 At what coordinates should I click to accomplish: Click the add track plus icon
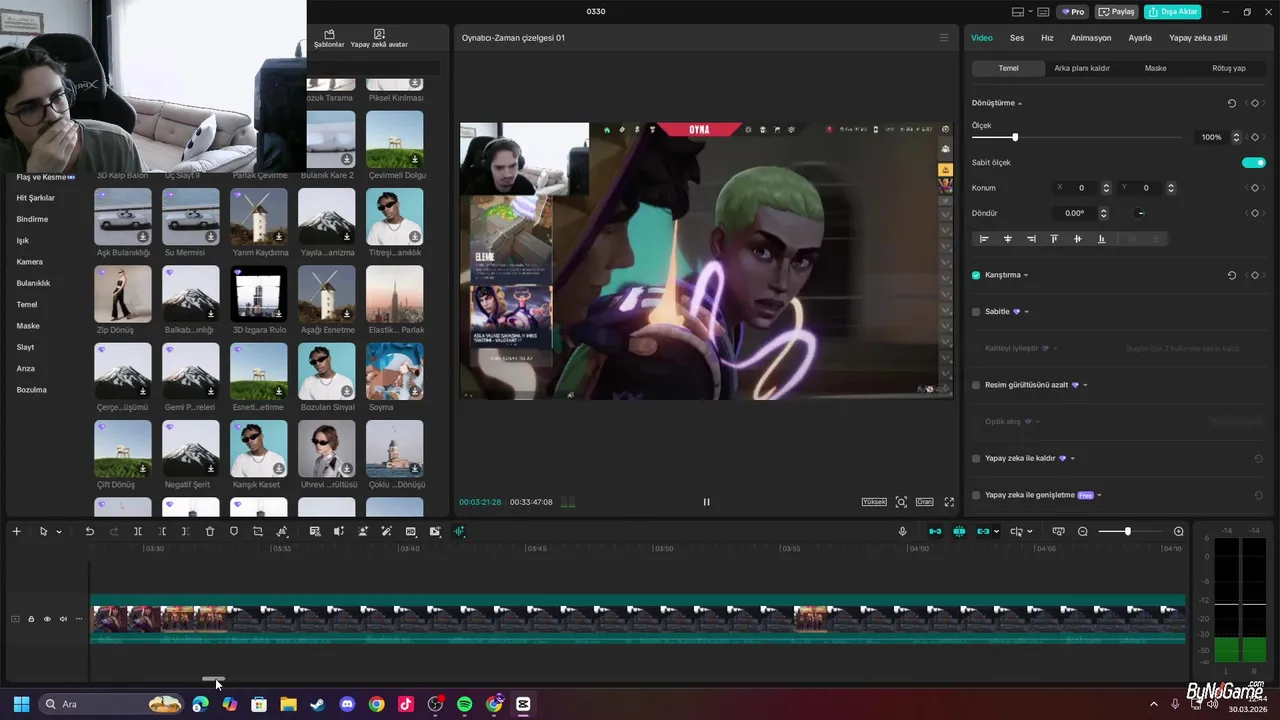[x=16, y=531]
